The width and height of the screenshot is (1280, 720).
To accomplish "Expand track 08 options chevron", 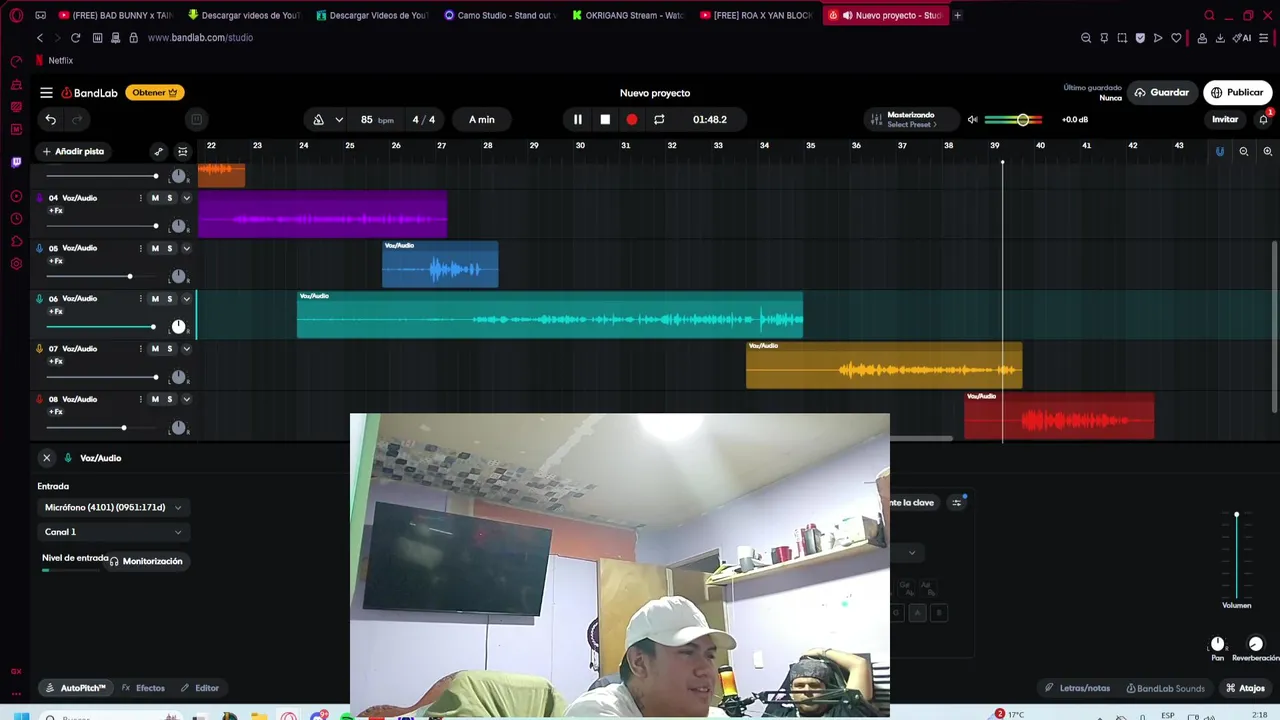I will pos(186,399).
